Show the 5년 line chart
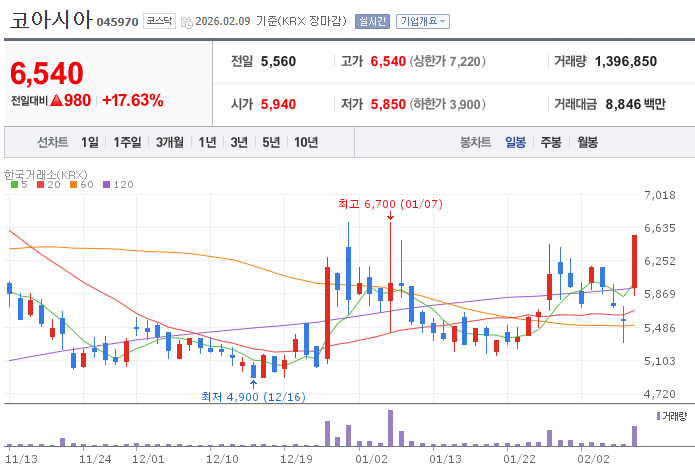Screen dimensions: 695x473 (x=271, y=142)
